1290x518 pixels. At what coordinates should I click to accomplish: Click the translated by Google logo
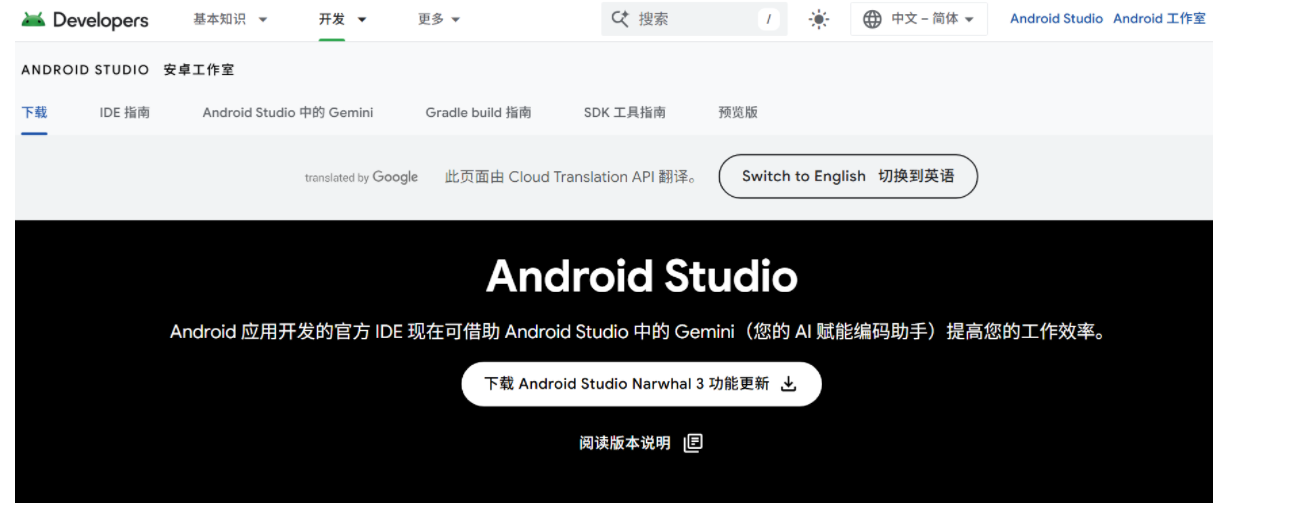[x=362, y=177]
